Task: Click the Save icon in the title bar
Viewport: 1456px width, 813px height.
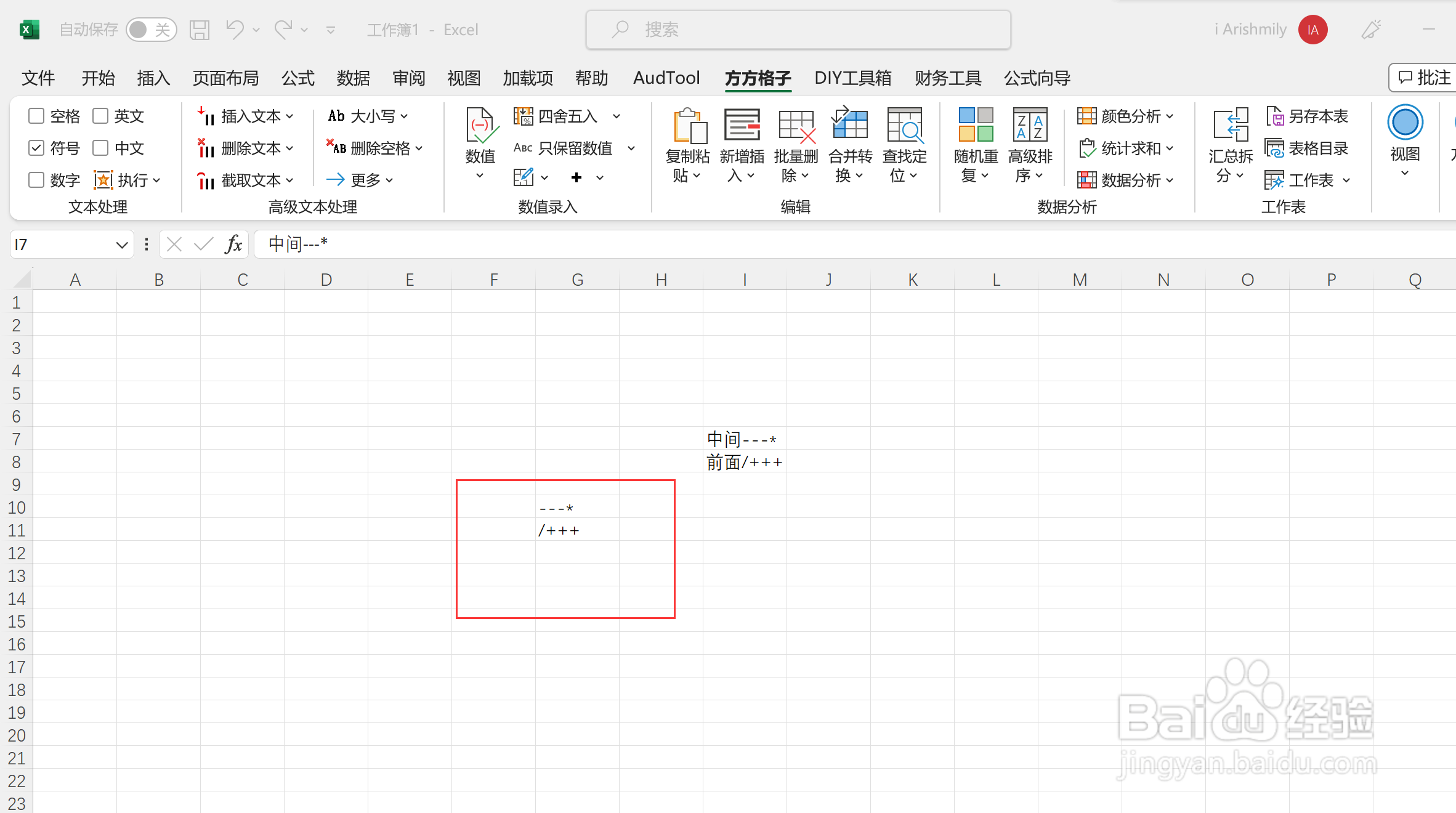Action: pyautogui.click(x=200, y=30)
